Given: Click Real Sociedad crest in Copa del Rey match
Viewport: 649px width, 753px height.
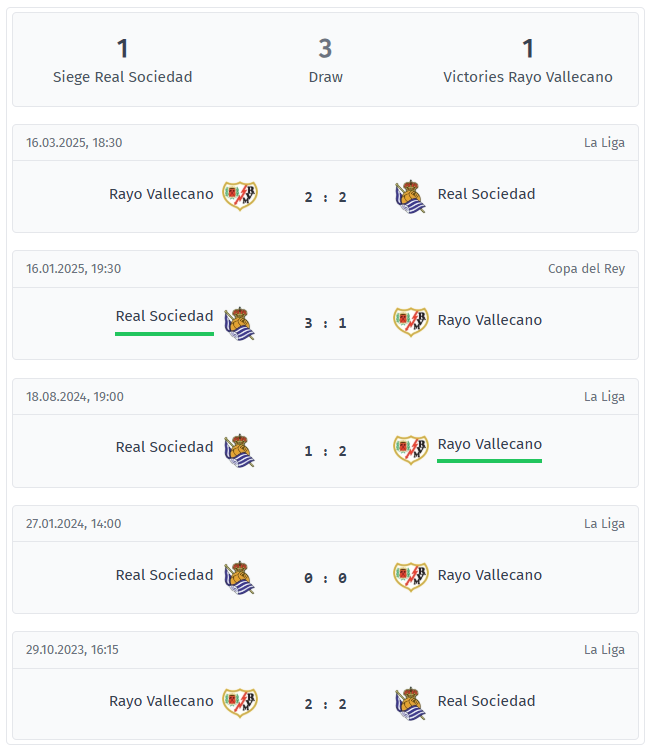Looking at the screenshot, I should click(240, 322).
